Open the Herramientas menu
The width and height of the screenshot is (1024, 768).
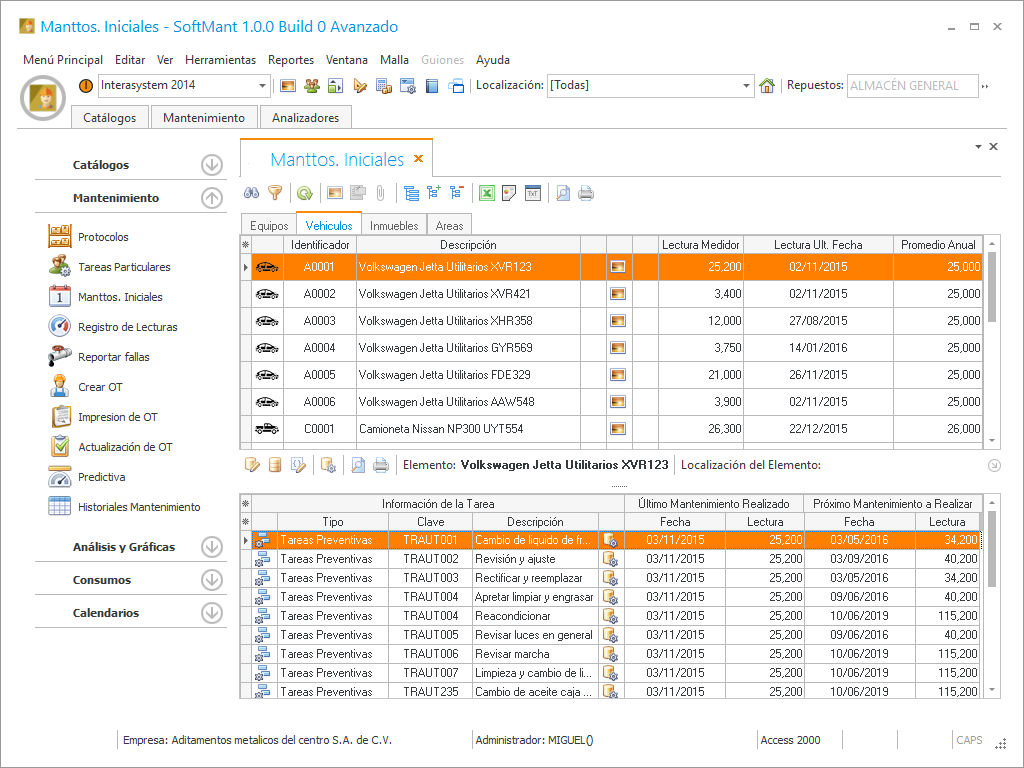click(x=220, y=60)
